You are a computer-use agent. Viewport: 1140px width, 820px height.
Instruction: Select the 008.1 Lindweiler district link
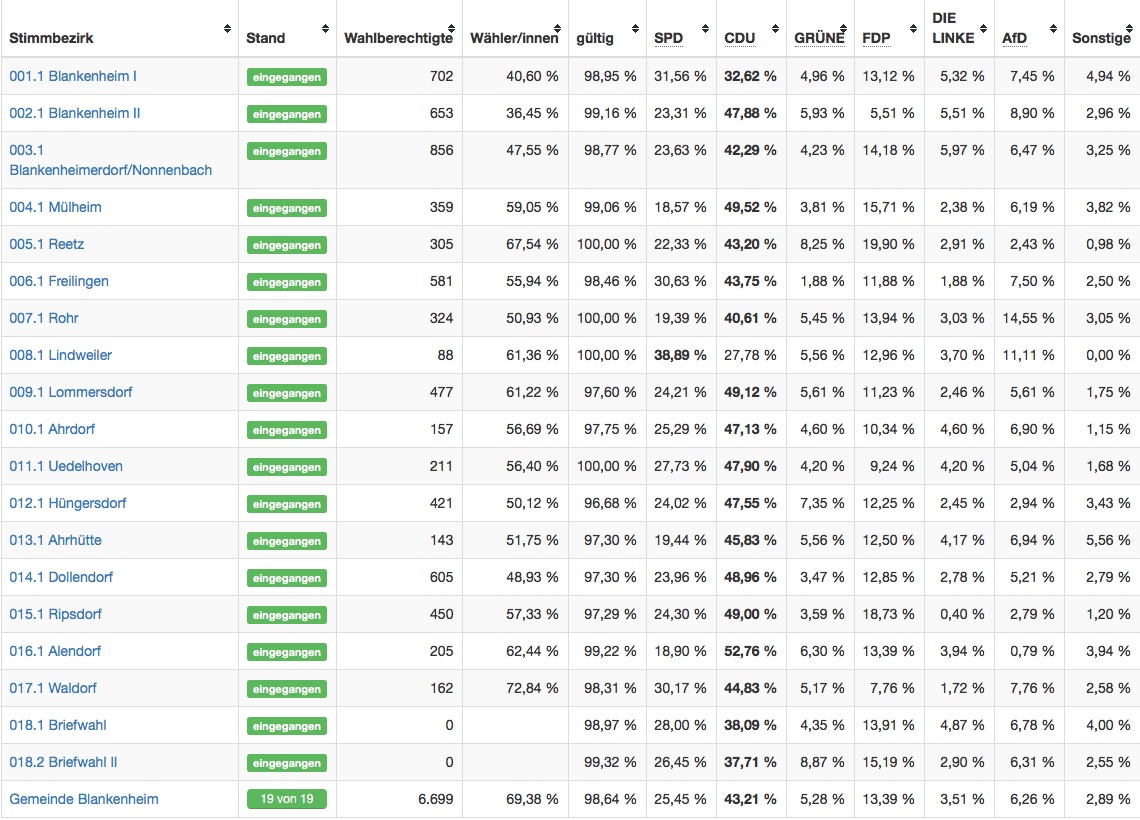pos(60,355)
